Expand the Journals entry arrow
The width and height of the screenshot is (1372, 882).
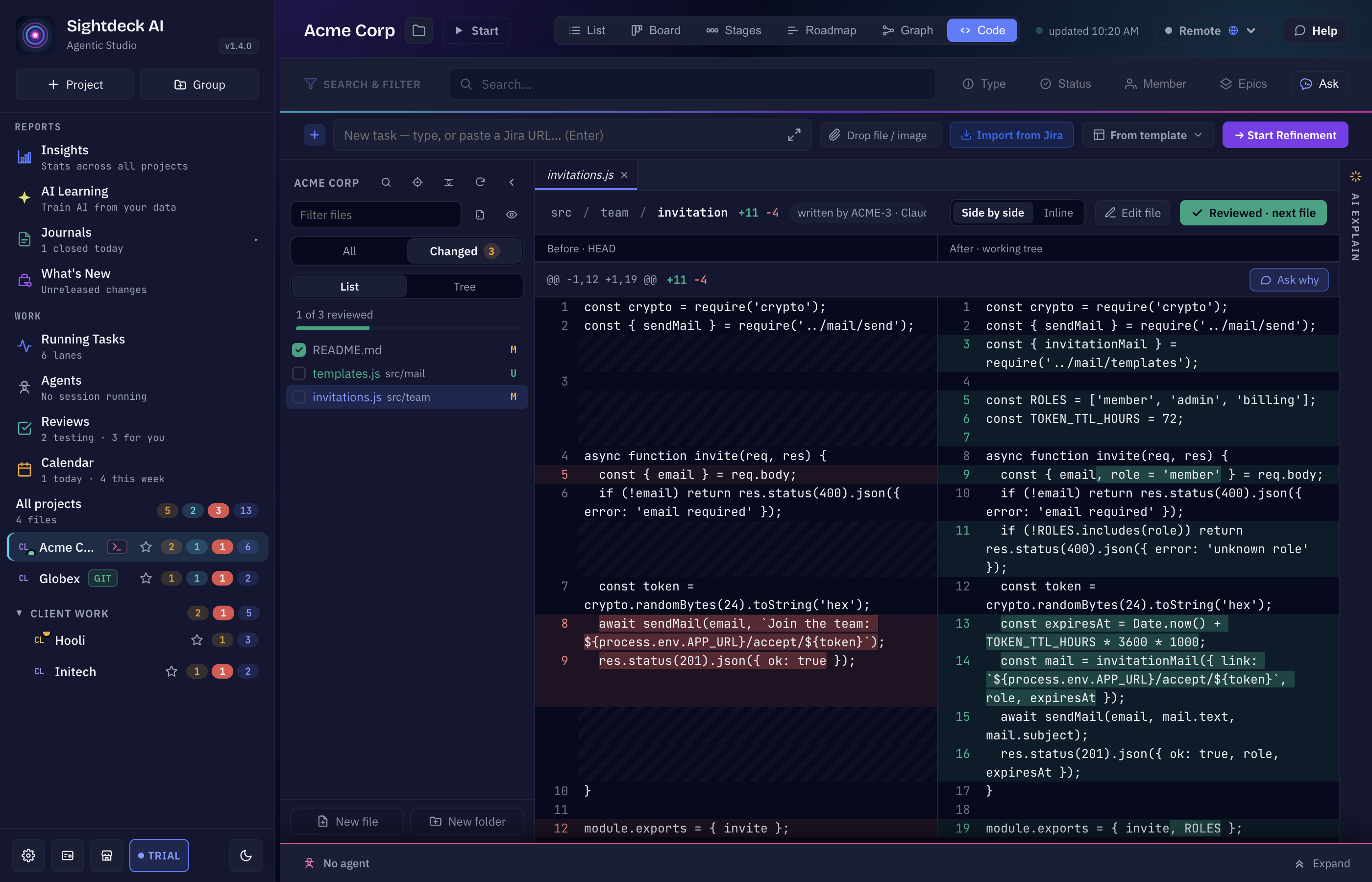pos(256,240)
